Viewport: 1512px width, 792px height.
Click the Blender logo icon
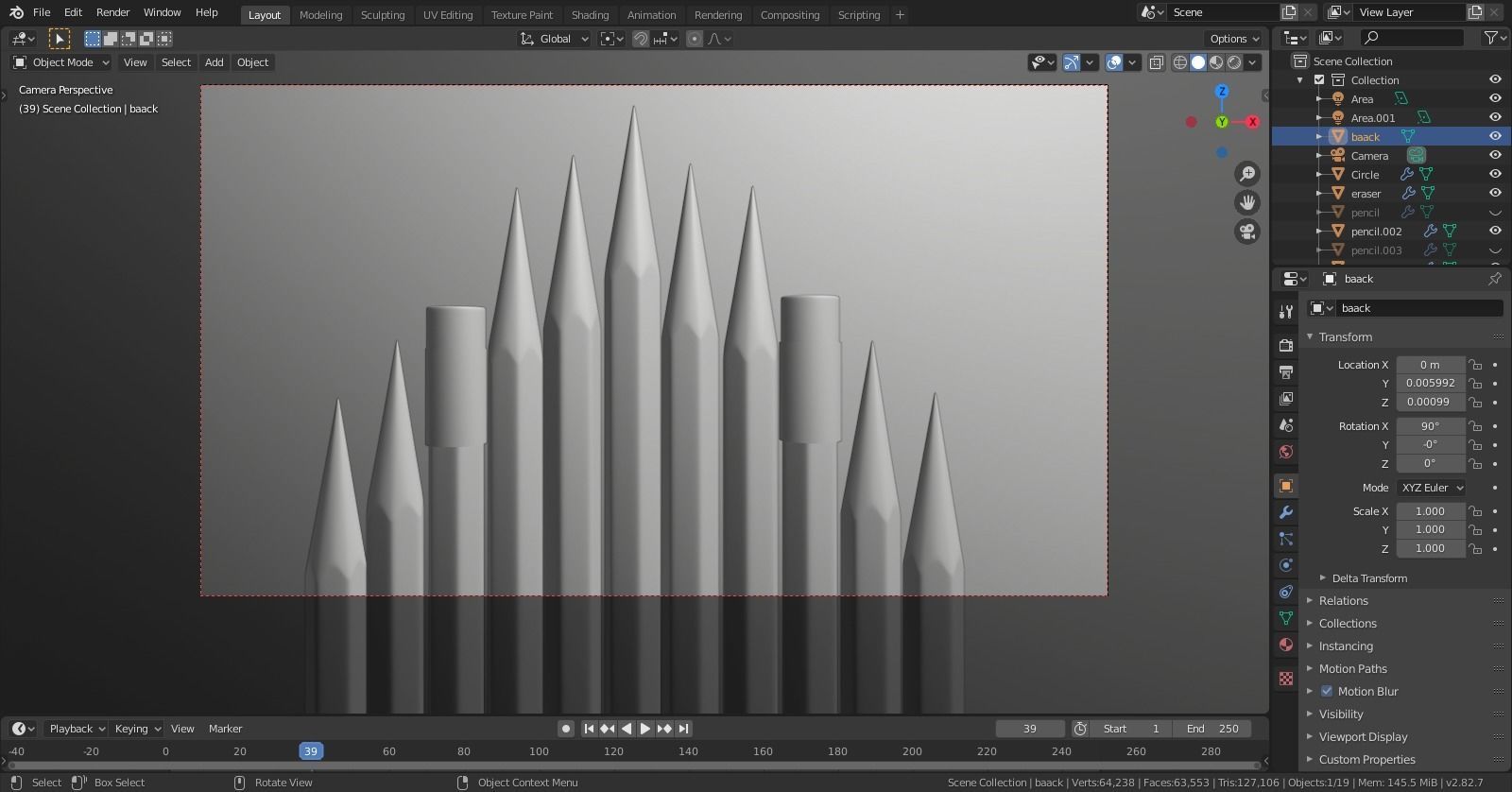(16, 13)
